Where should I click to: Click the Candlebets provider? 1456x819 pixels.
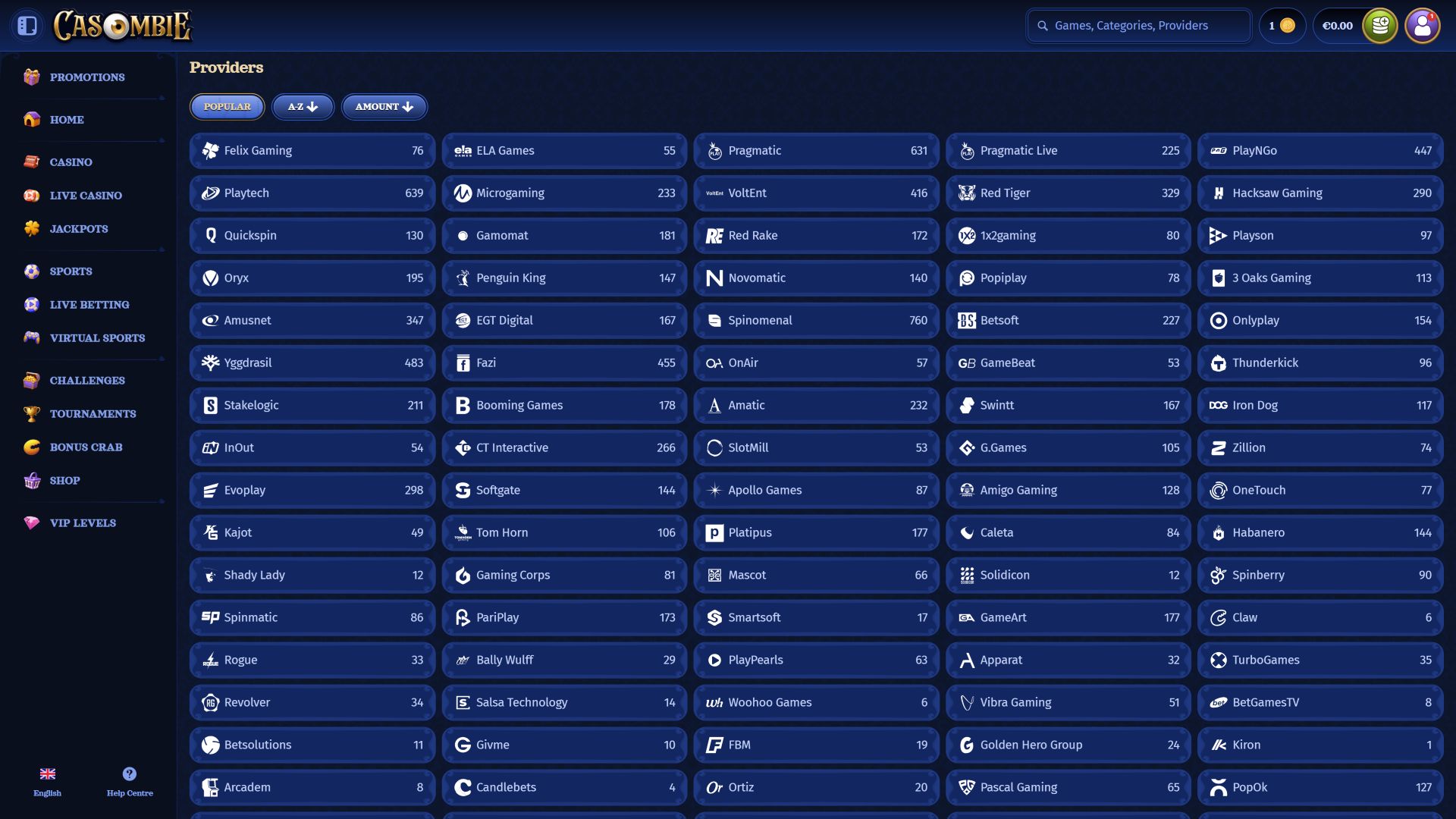564,788
